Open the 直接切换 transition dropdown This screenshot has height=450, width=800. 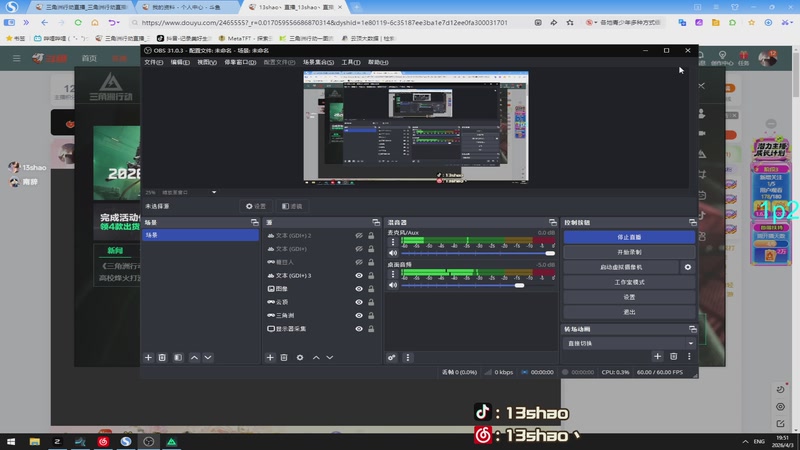point(629,343)
